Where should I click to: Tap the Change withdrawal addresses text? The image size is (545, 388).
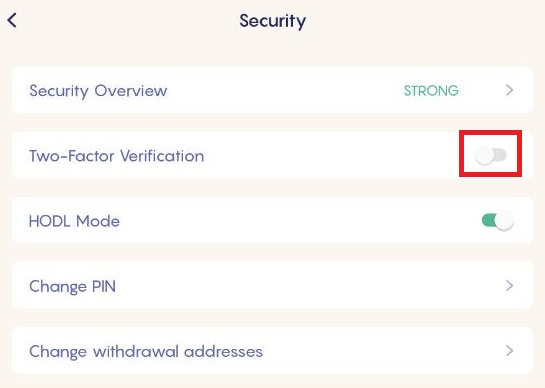pyautogui.click(x=146, y=351)
